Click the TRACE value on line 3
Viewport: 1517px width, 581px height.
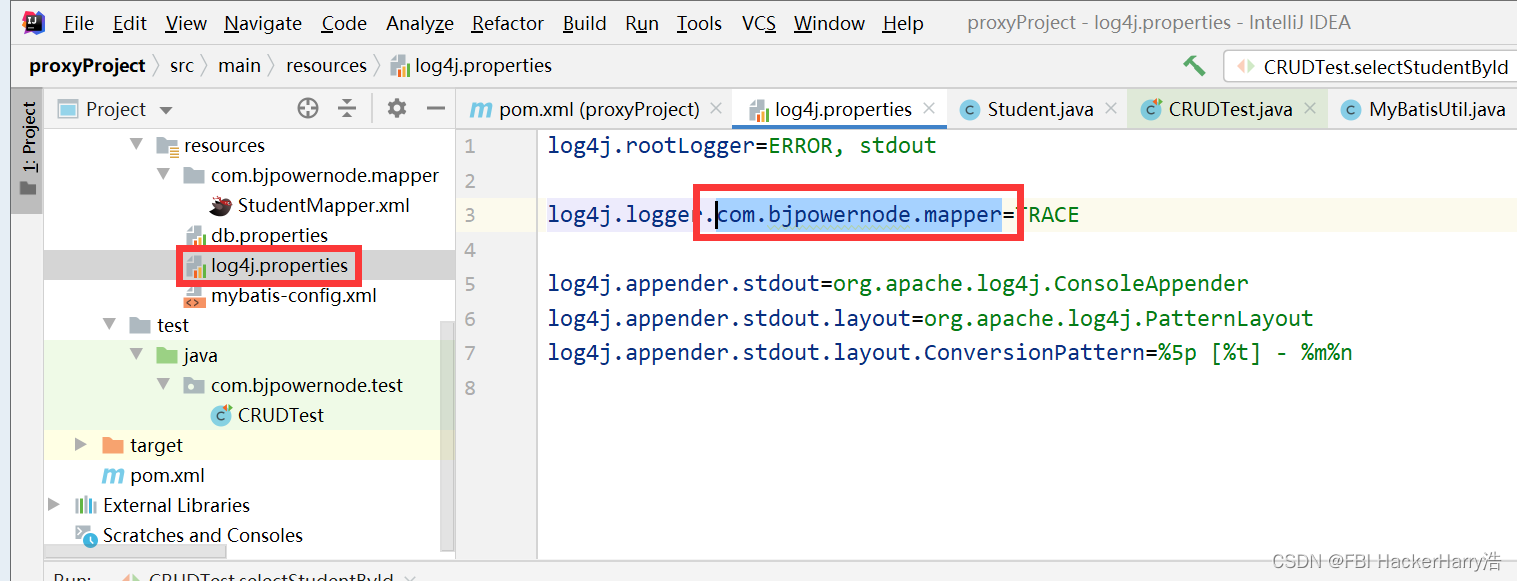coord(1047,215)
